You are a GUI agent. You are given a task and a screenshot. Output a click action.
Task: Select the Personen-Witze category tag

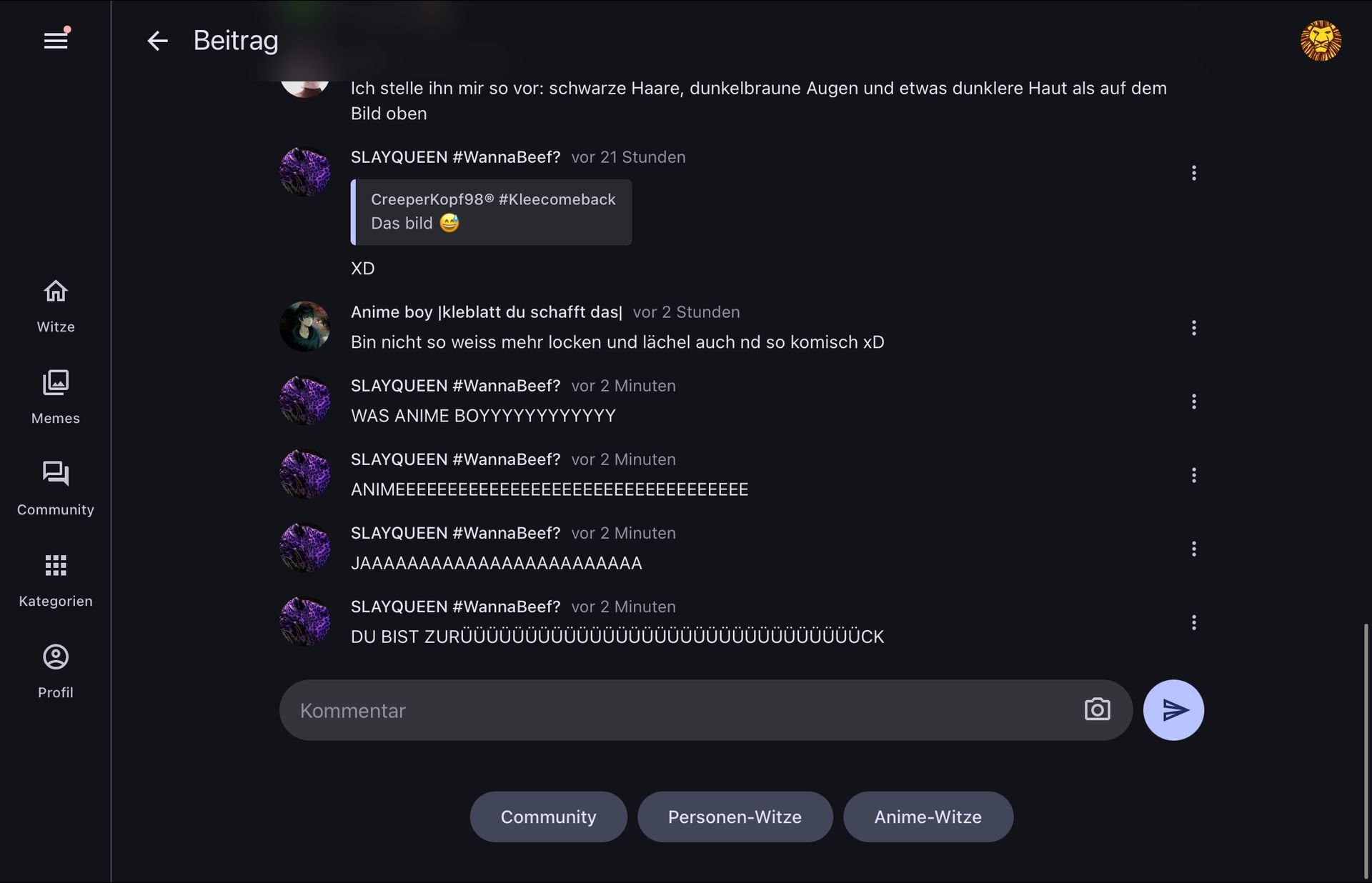pos(735,817)
